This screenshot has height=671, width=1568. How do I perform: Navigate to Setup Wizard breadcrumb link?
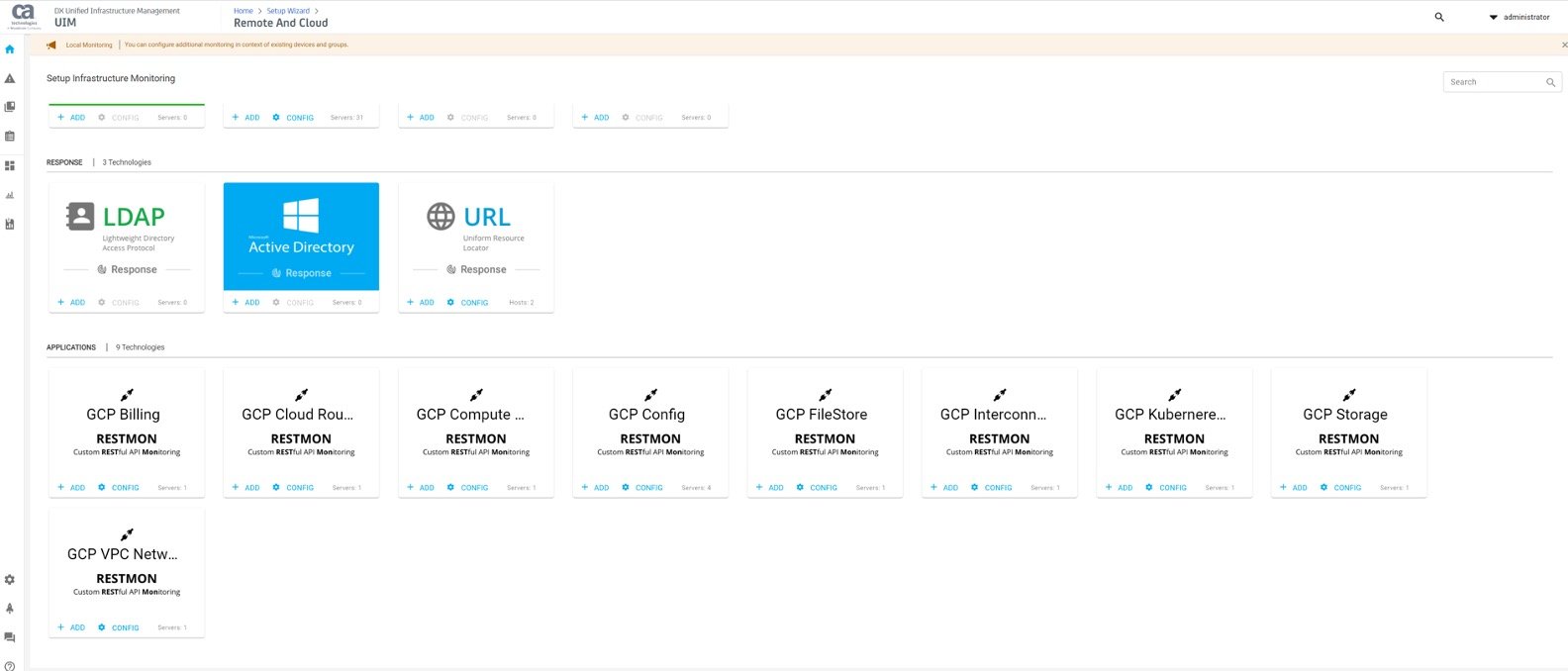pos(288,11)
